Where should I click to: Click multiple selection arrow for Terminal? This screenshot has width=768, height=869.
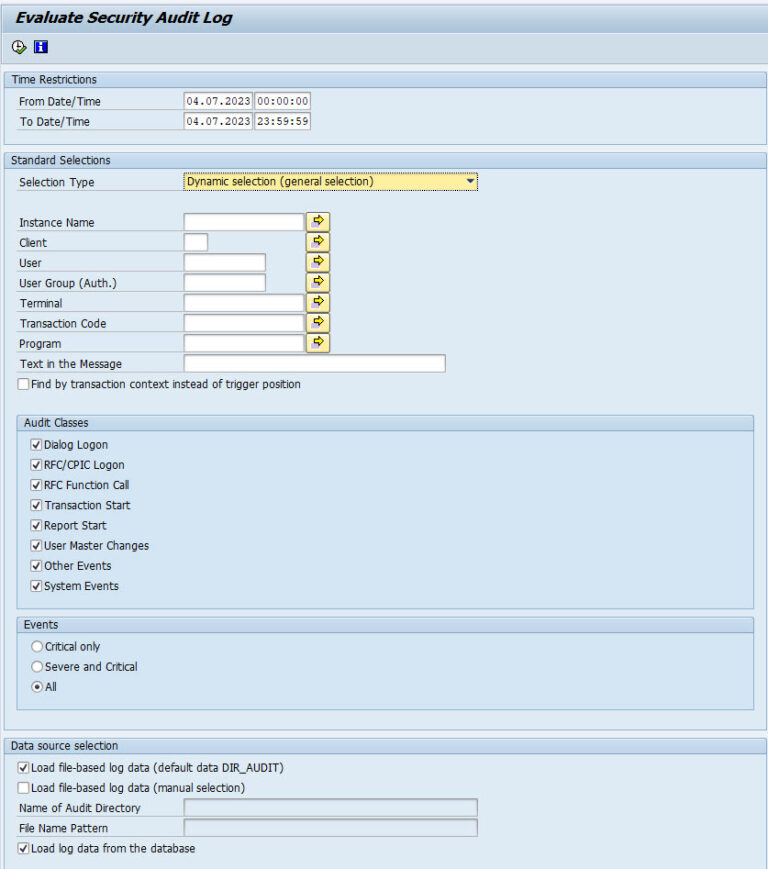pos(318,303)
